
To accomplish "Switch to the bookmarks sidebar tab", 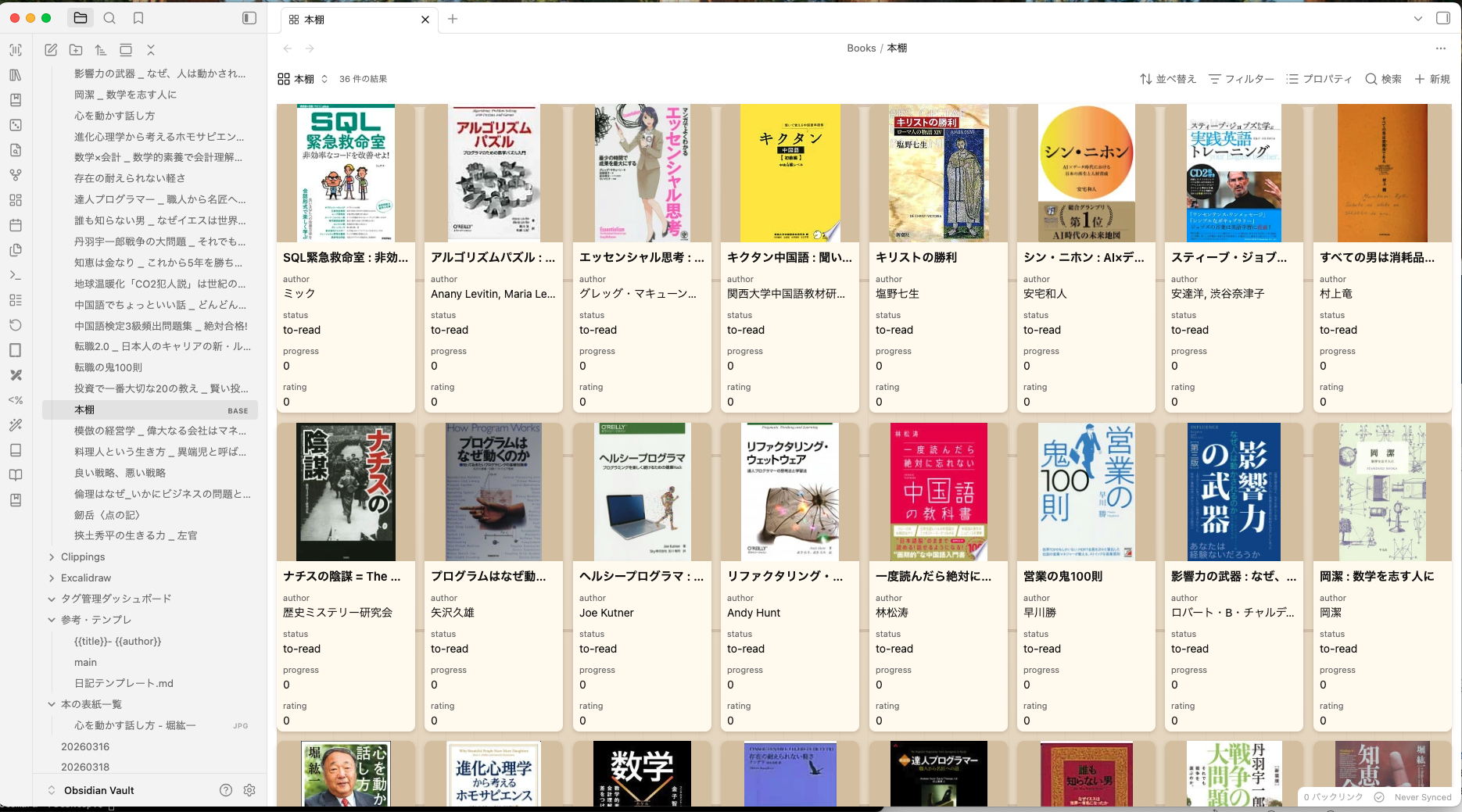I will pyautogui.click(x=138, y=18).
